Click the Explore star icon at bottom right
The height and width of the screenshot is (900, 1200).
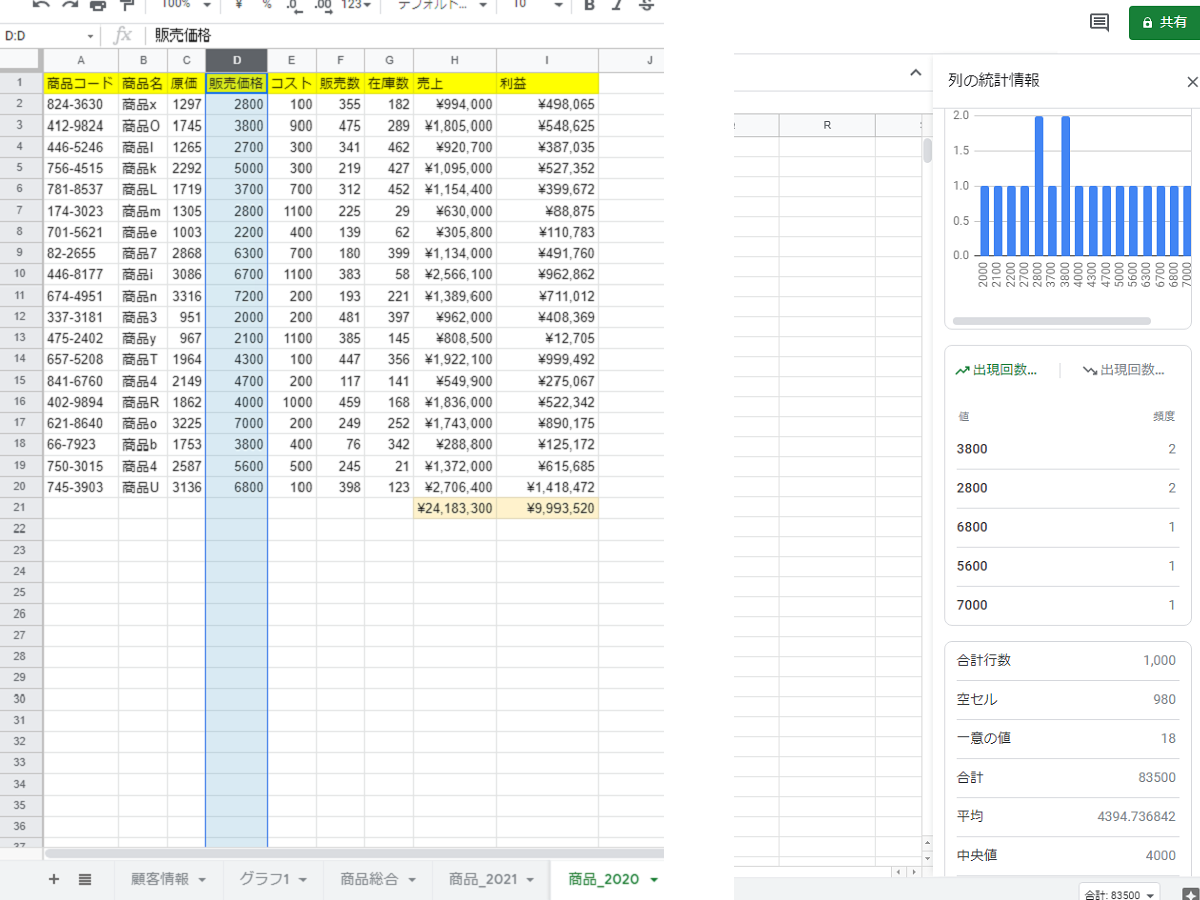coord(1190,893)
